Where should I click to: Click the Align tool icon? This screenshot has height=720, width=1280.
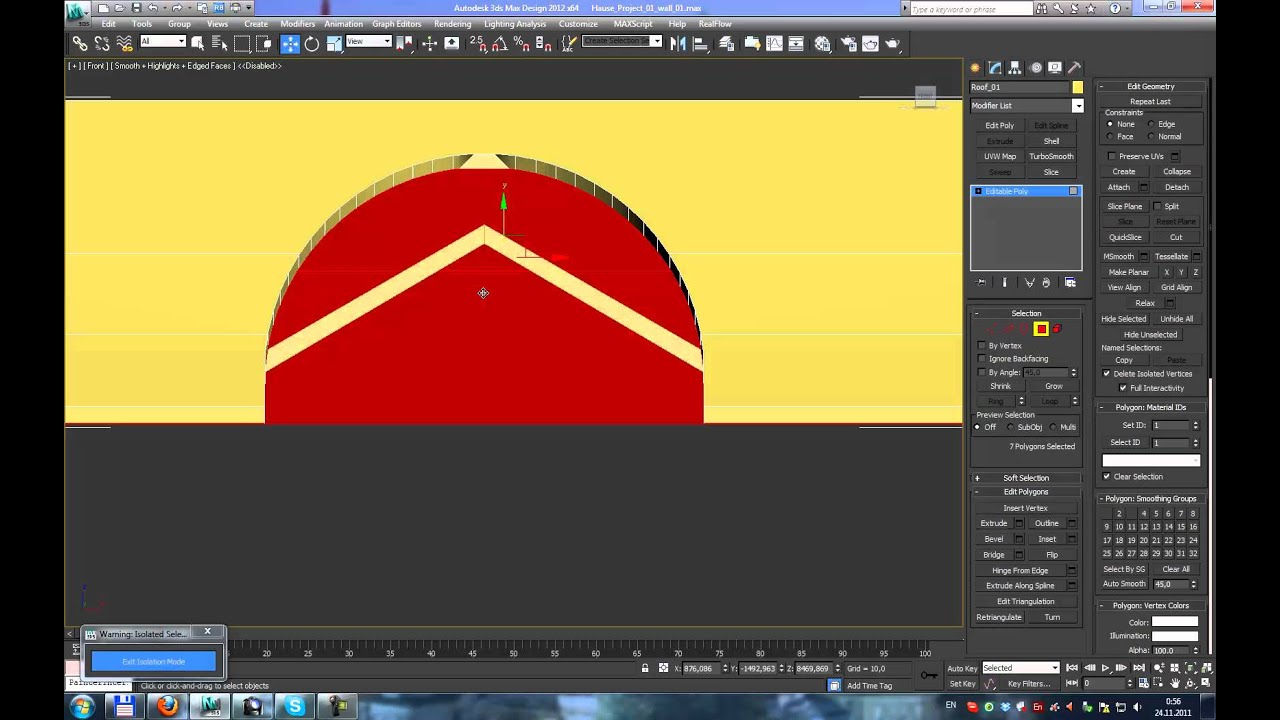coord(701,43)
